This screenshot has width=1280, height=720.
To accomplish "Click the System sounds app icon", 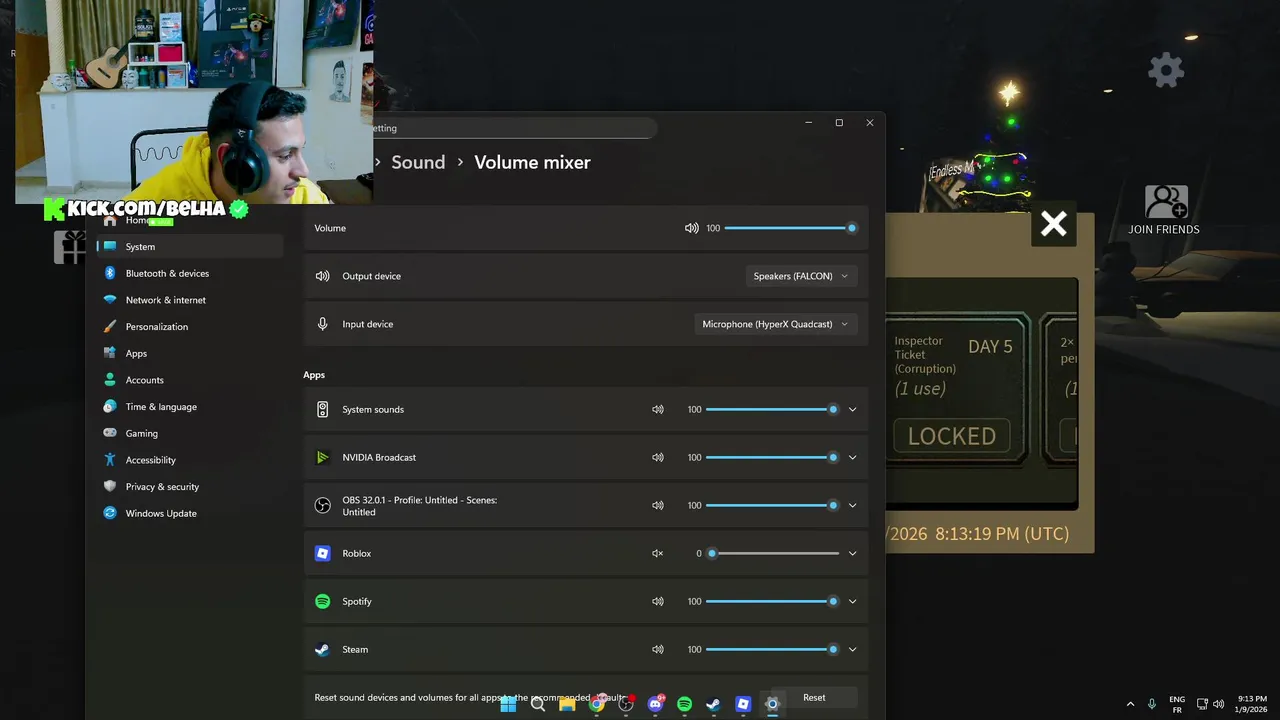I will click(x=322, y=409).
